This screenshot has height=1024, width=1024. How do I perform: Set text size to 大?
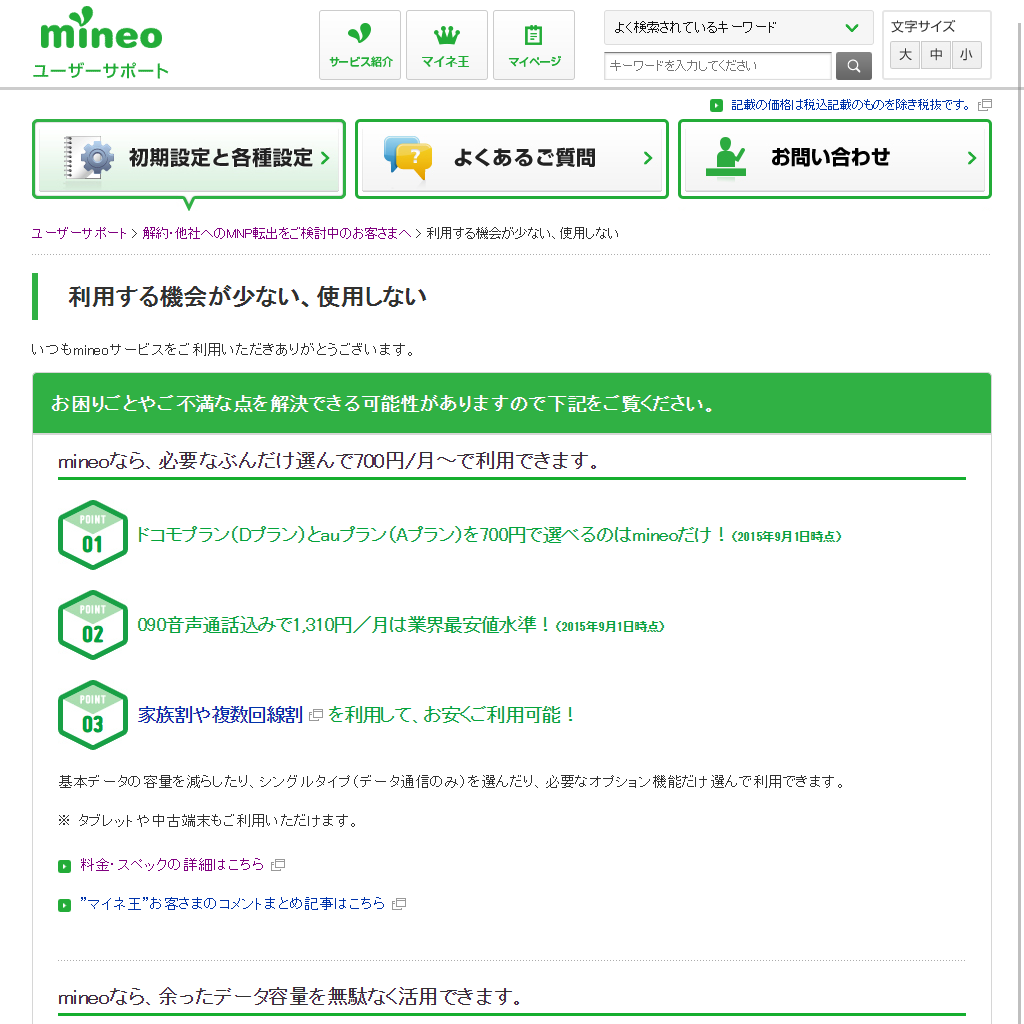pos(905,55)
